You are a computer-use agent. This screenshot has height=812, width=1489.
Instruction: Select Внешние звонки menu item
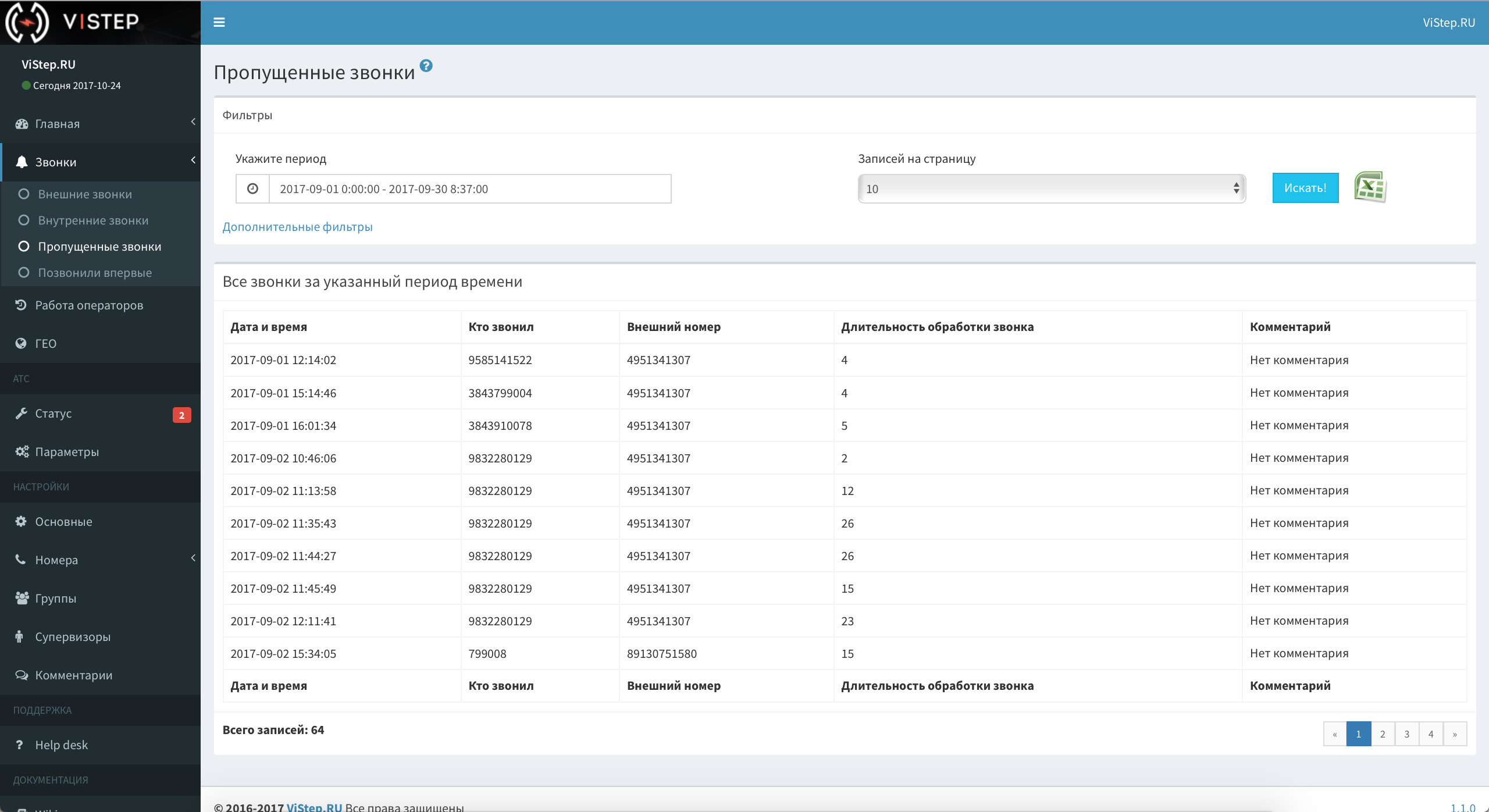point(84,193)
